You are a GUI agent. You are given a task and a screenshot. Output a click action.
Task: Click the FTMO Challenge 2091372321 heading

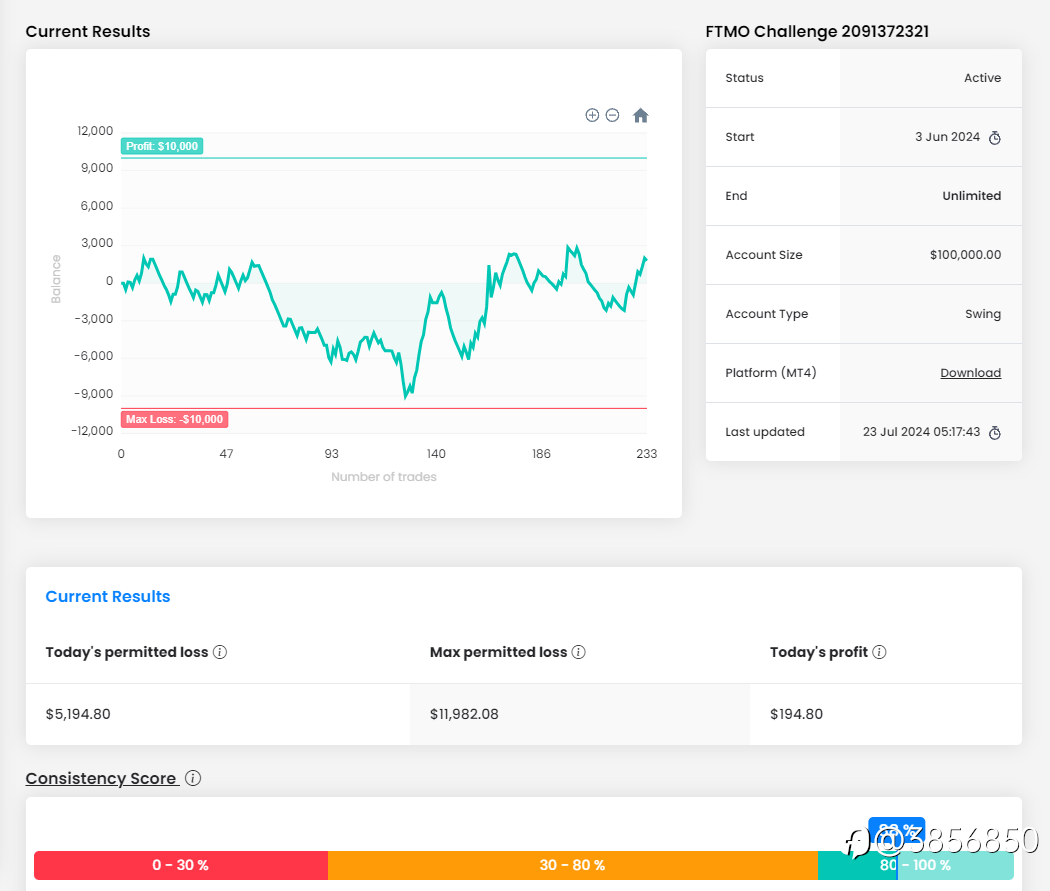(817, 31)
